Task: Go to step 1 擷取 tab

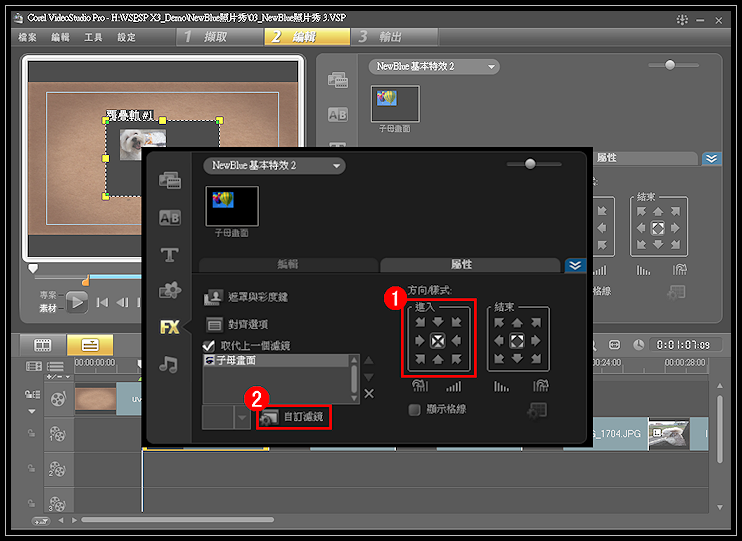Action: [220, 37]
